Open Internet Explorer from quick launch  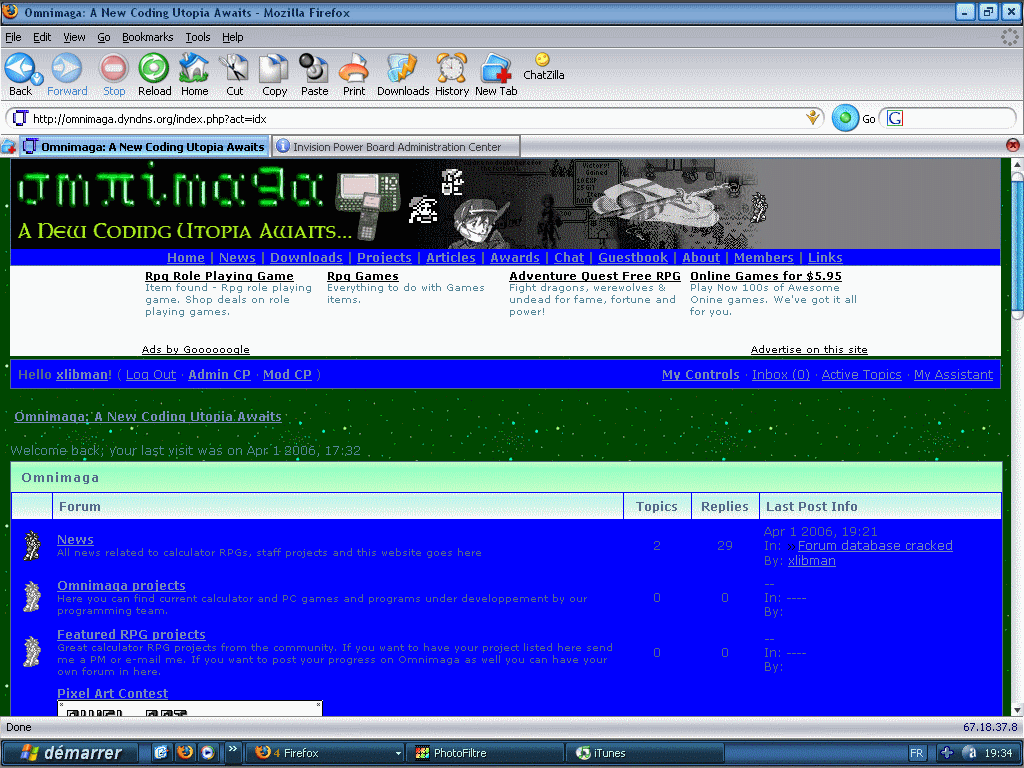point(161,752)
